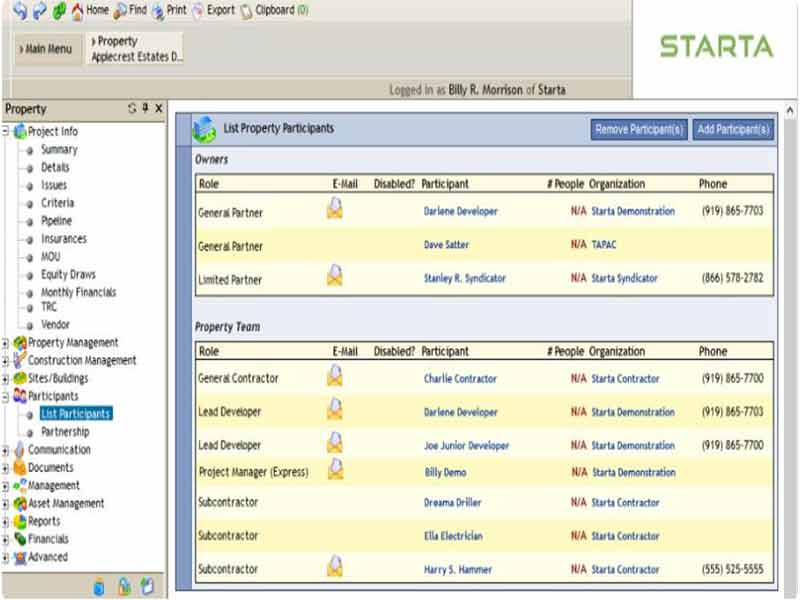Collapse the Participants tree node
This screenshot has width=800, height=600.
click(5, 396)
